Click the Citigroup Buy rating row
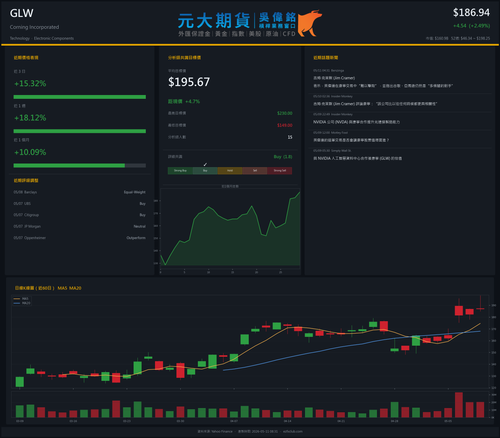500x438 pixels. (x=80, y=215)
